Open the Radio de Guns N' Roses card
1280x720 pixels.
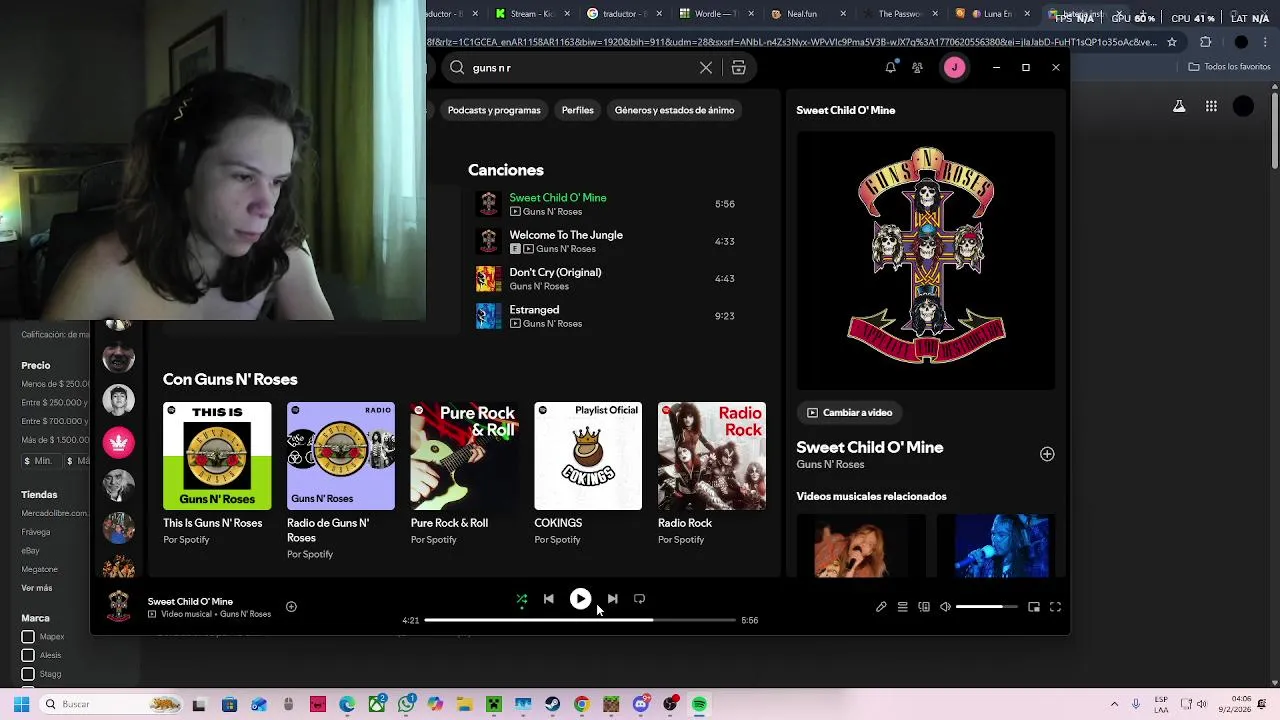coord(341,480)
